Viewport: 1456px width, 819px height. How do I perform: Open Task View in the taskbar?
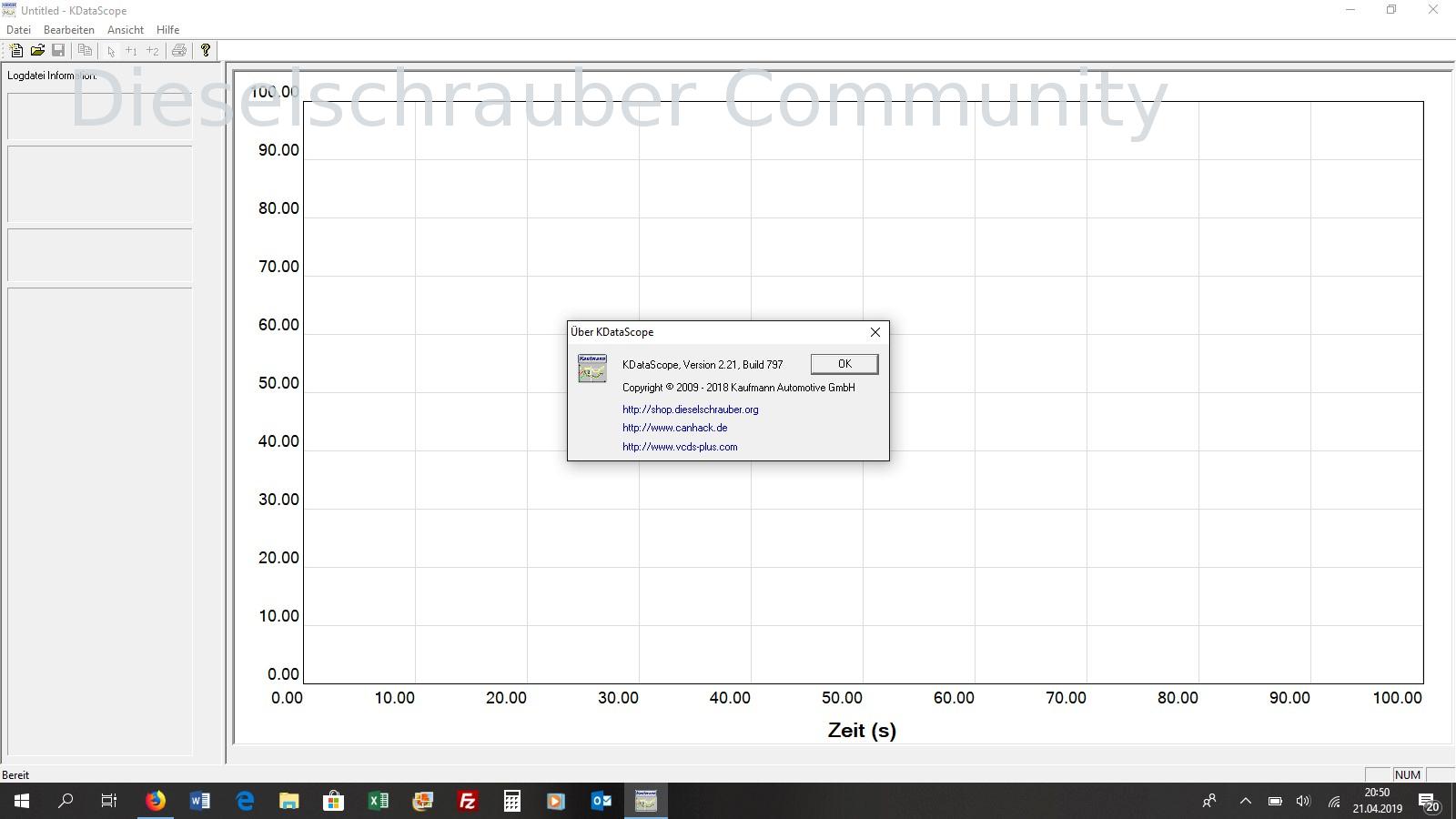(x=109, y=801)
